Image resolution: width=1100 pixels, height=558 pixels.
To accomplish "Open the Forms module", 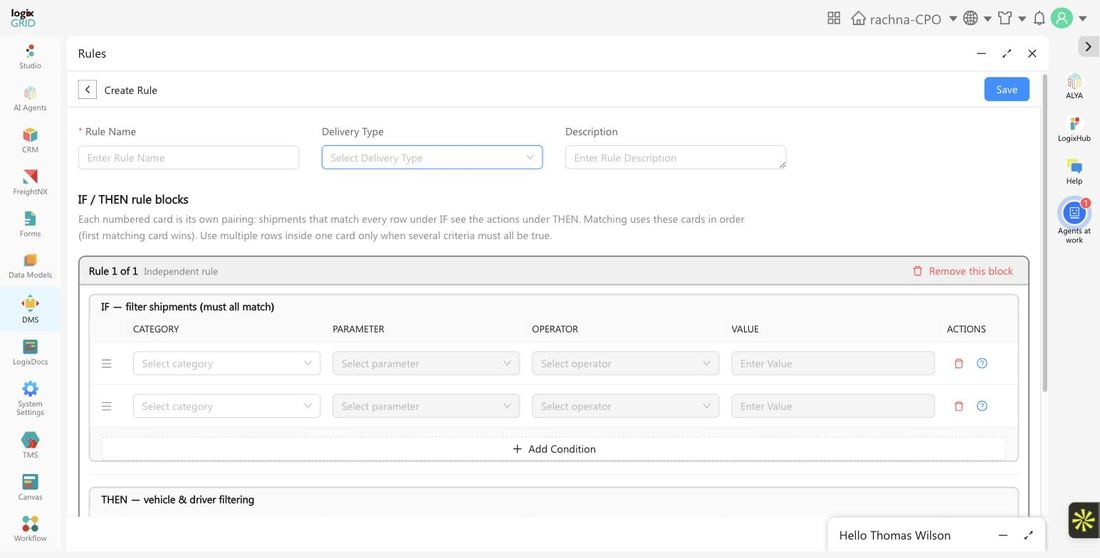I will 30,225.
